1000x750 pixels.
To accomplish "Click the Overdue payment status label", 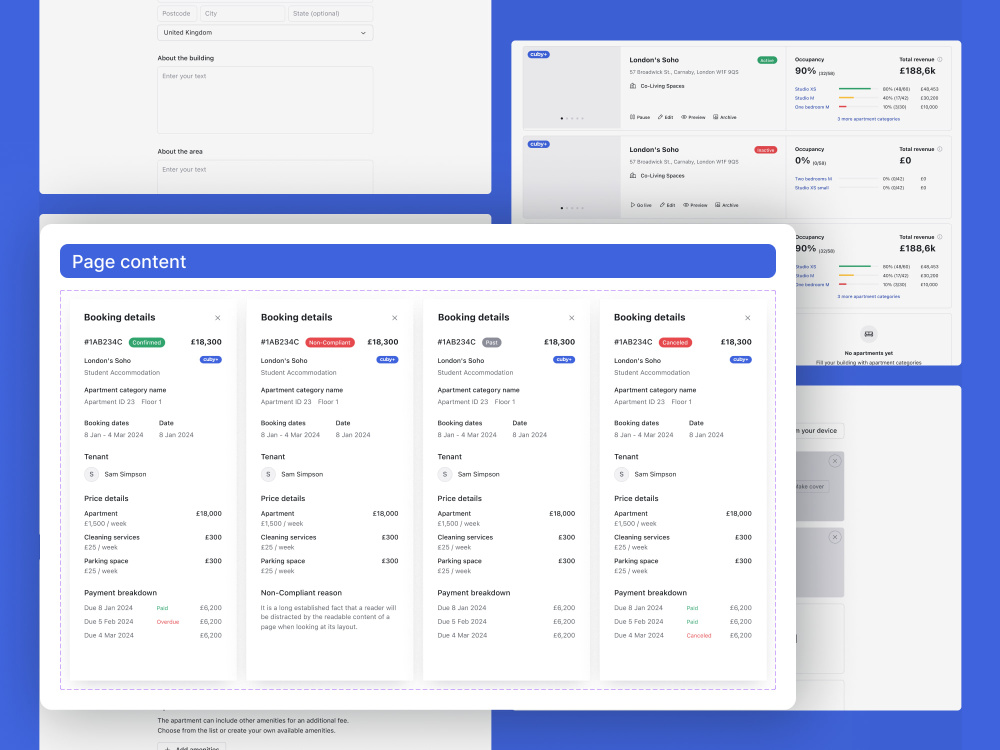I will pyautogui.click(x=168, y=622).
